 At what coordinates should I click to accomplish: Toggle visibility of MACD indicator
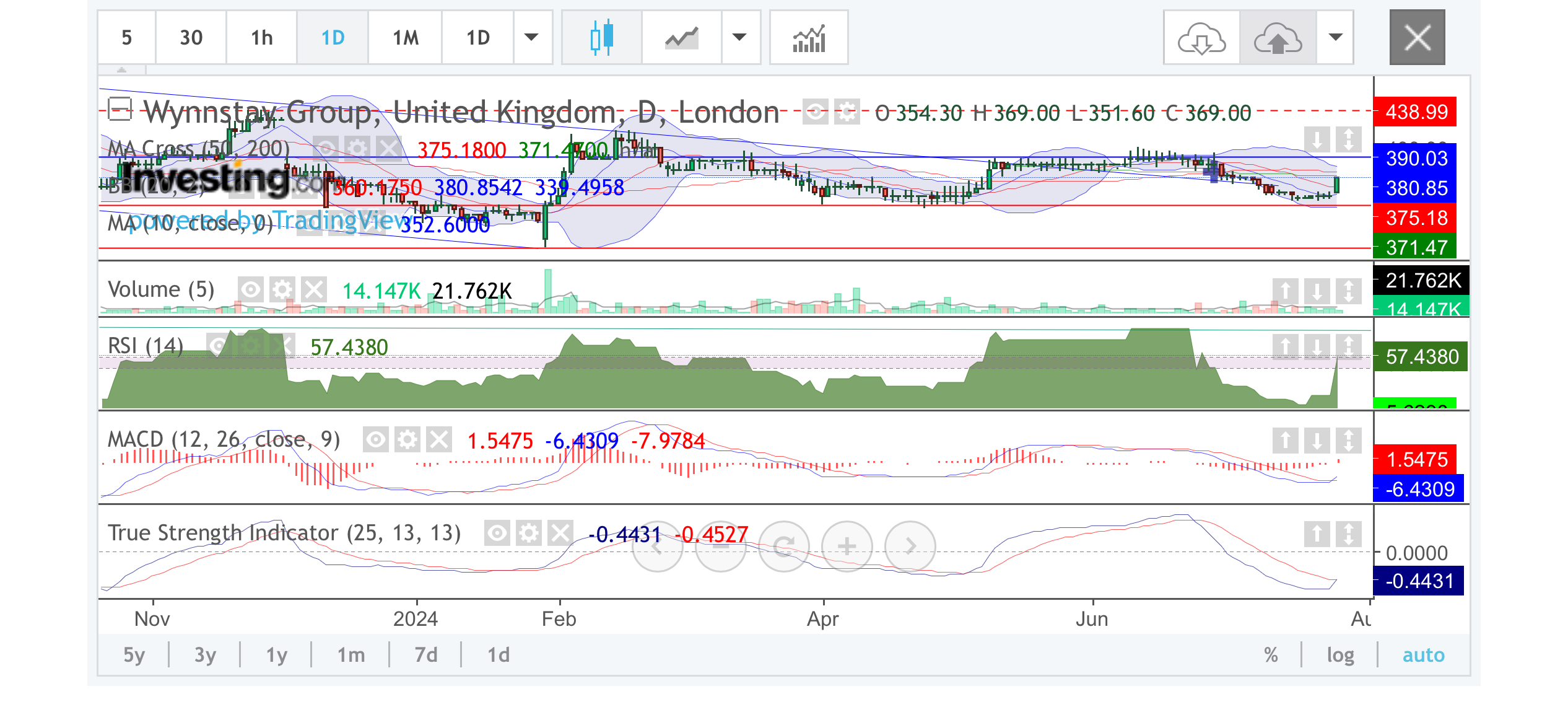click(x=376, y=440)
